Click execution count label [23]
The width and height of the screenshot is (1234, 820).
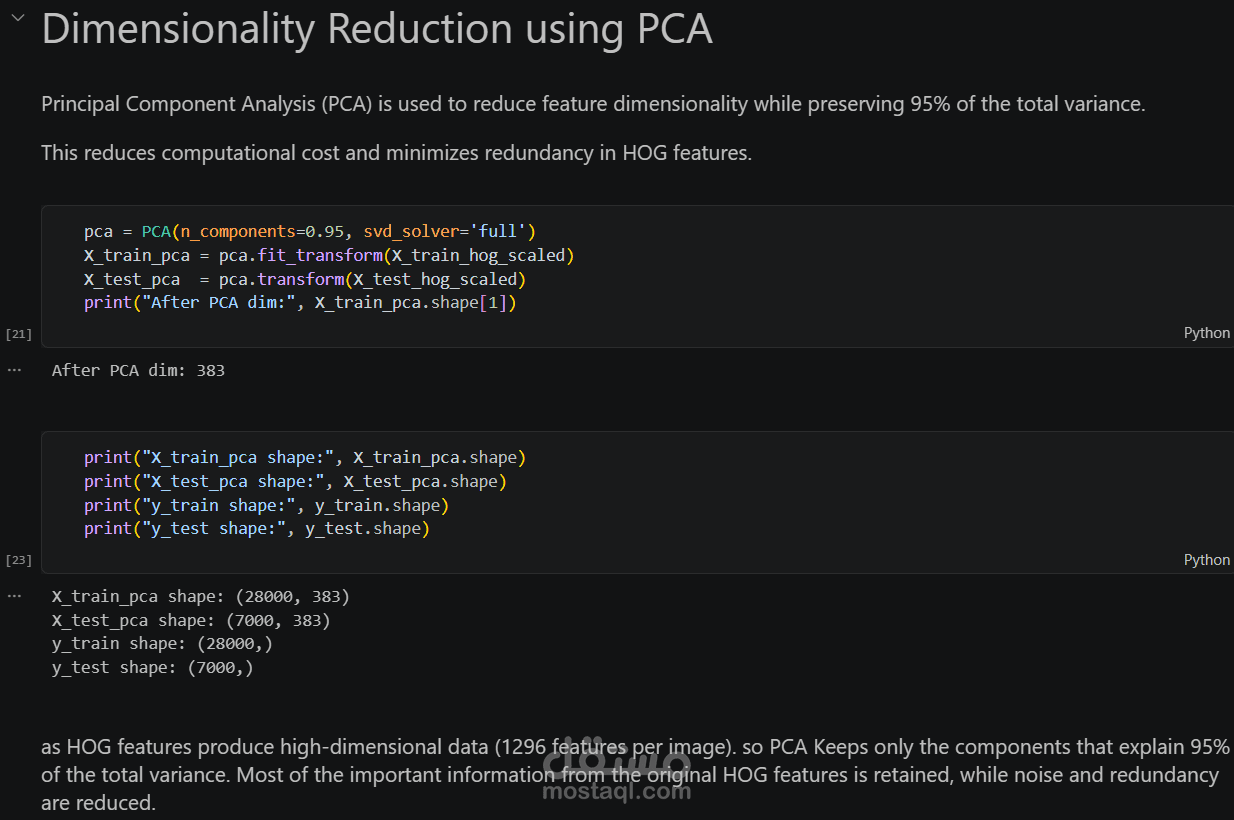(x=19, y=560)
